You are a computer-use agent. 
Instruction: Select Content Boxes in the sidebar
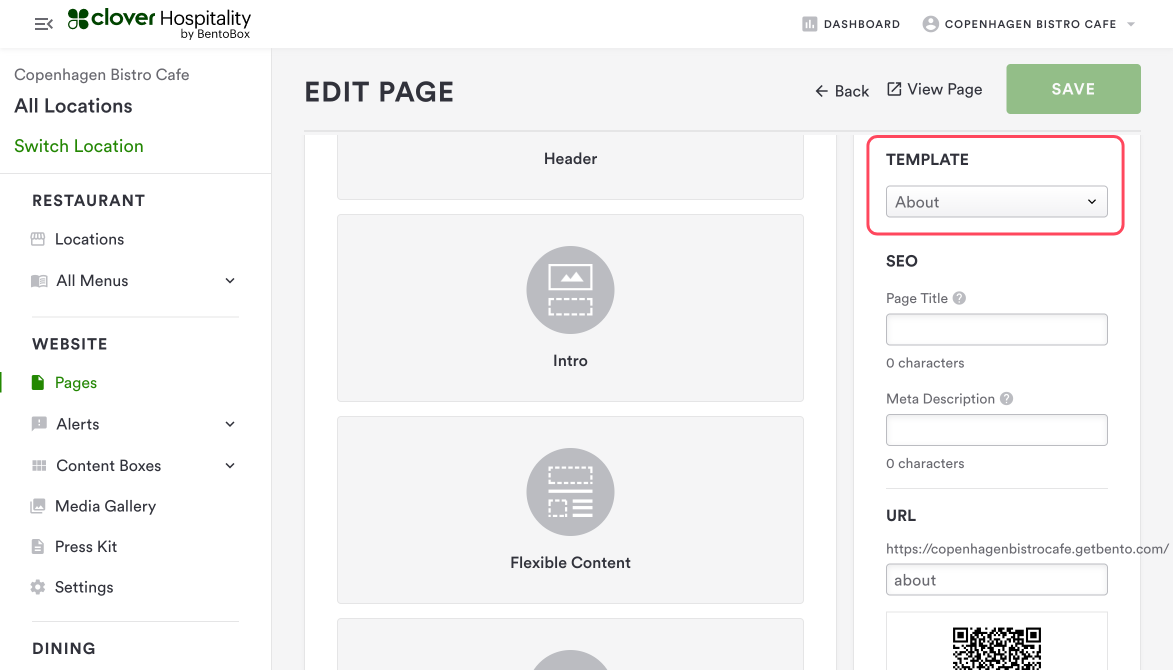(x=108, y=466)
